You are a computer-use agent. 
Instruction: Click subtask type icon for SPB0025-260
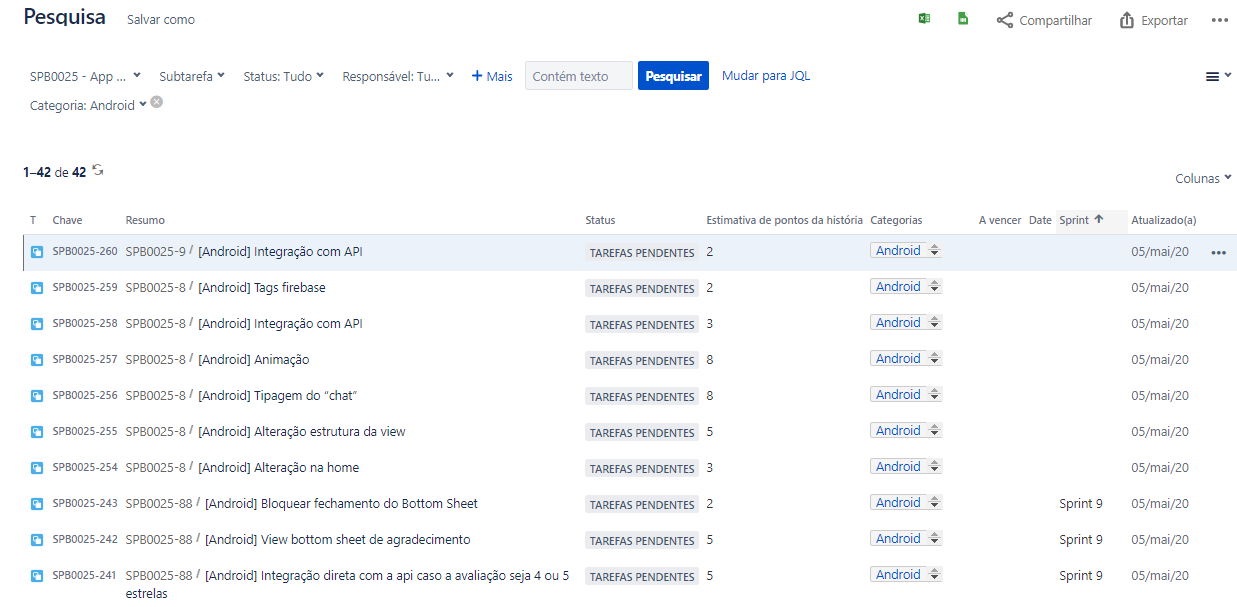pyautogui.click(x=37, y=252)
